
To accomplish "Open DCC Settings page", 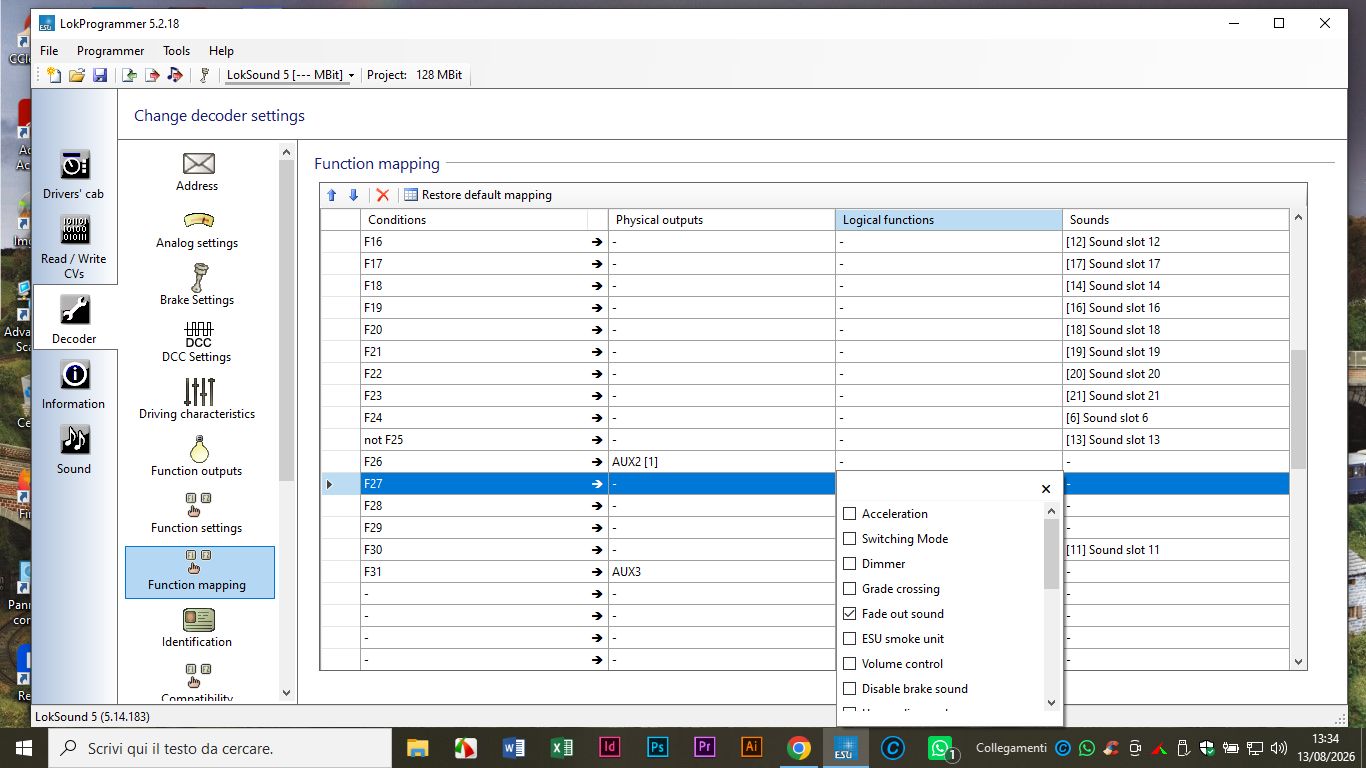I will (x=198, y=343).
